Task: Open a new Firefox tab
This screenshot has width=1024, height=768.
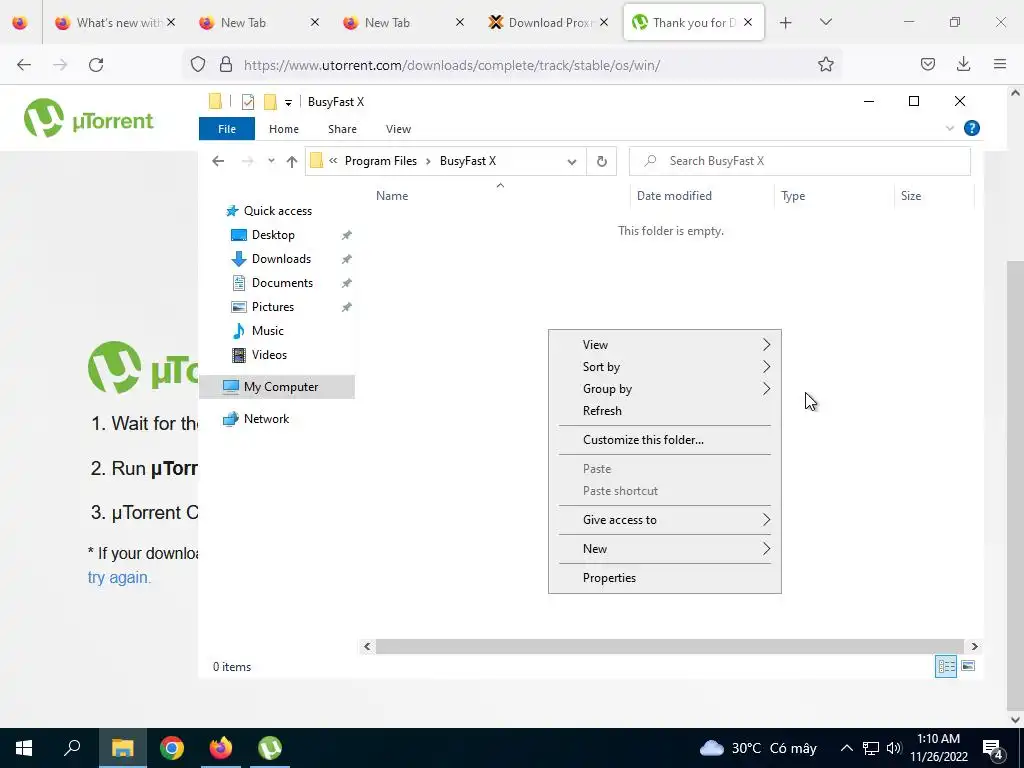Action: pos(786,23)
